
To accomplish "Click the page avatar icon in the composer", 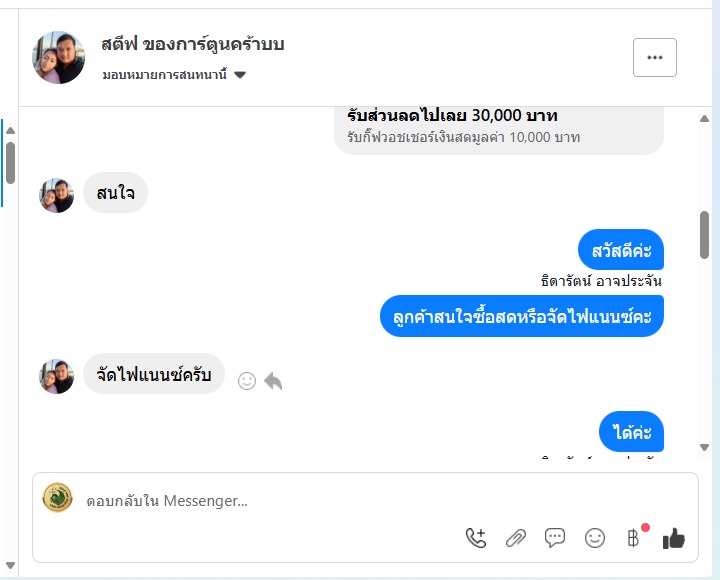I will click(x=57, y=498).
